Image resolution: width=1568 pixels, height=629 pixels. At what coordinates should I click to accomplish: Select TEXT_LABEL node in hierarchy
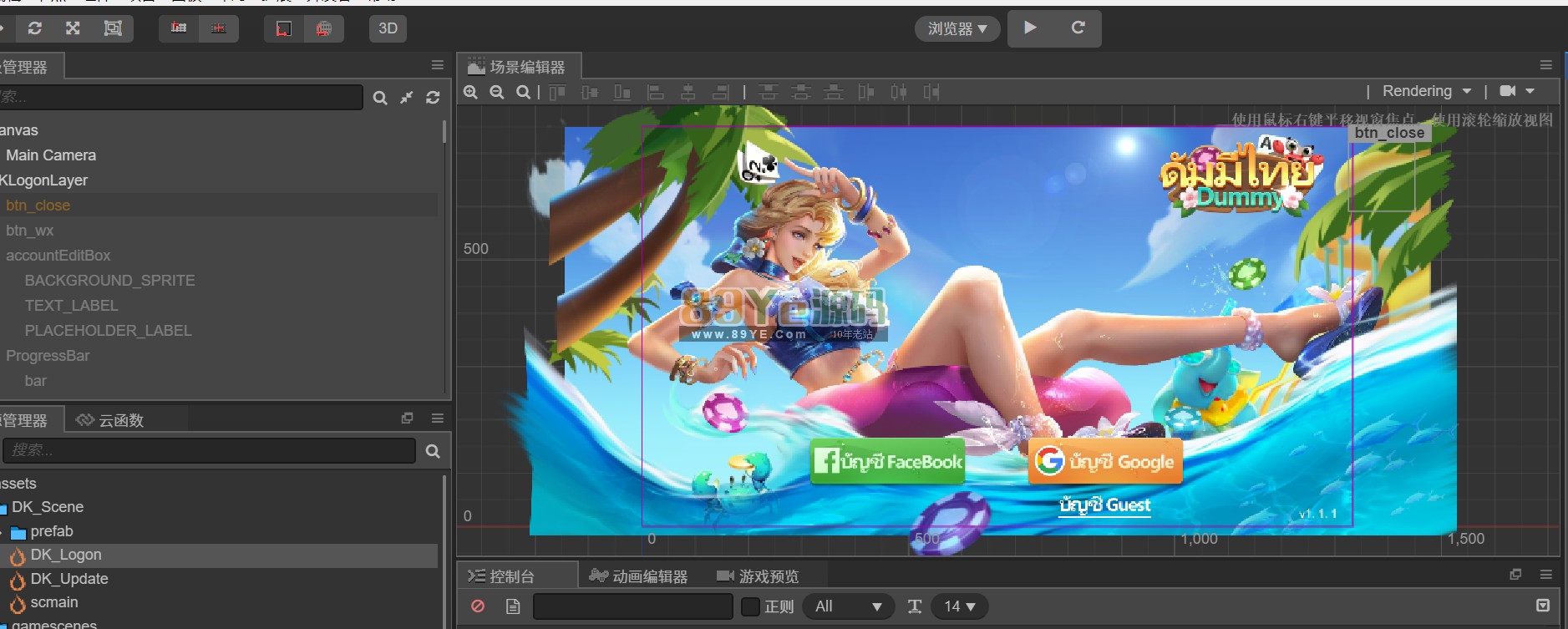71,306
